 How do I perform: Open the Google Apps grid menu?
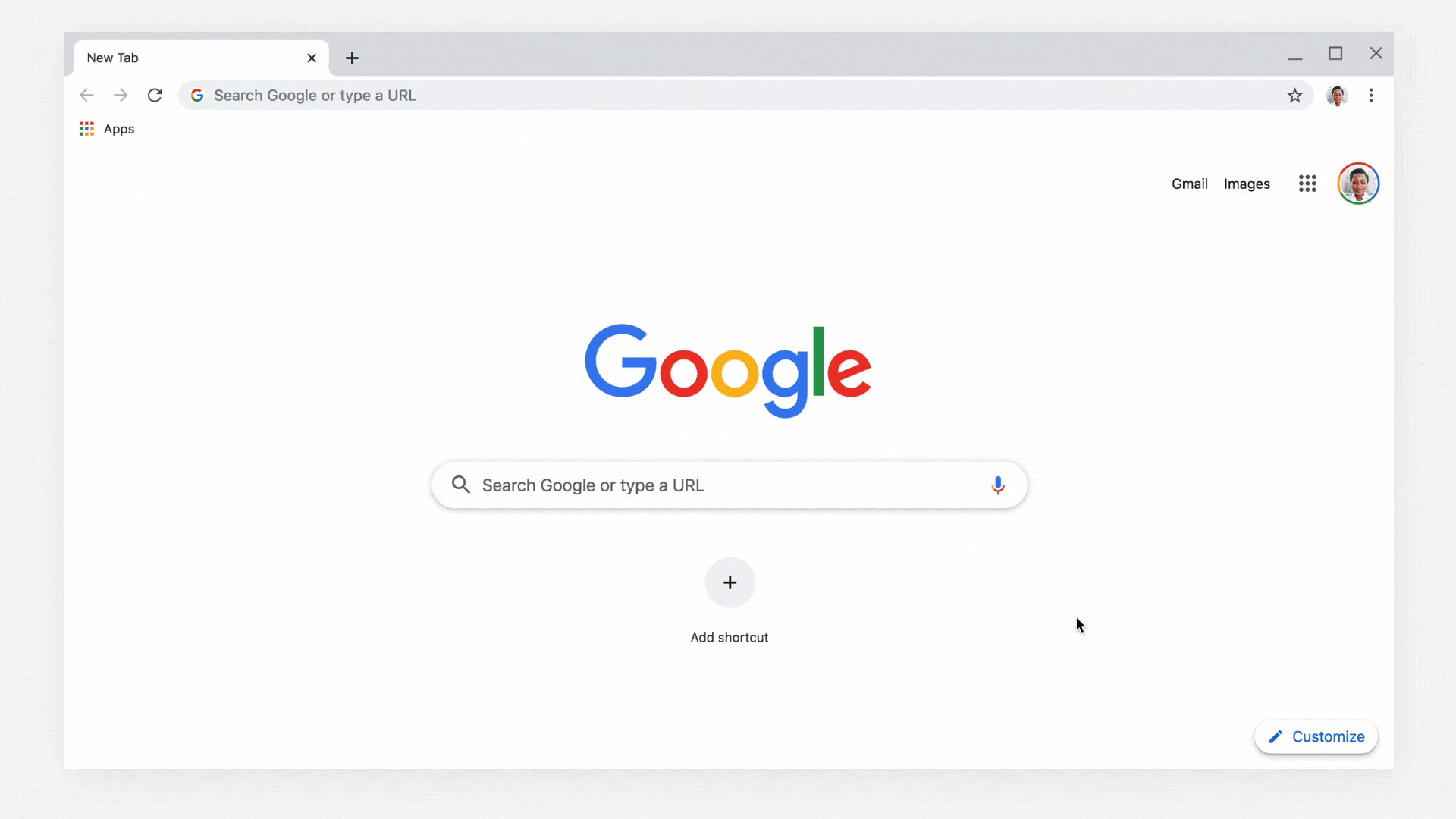1307,183
